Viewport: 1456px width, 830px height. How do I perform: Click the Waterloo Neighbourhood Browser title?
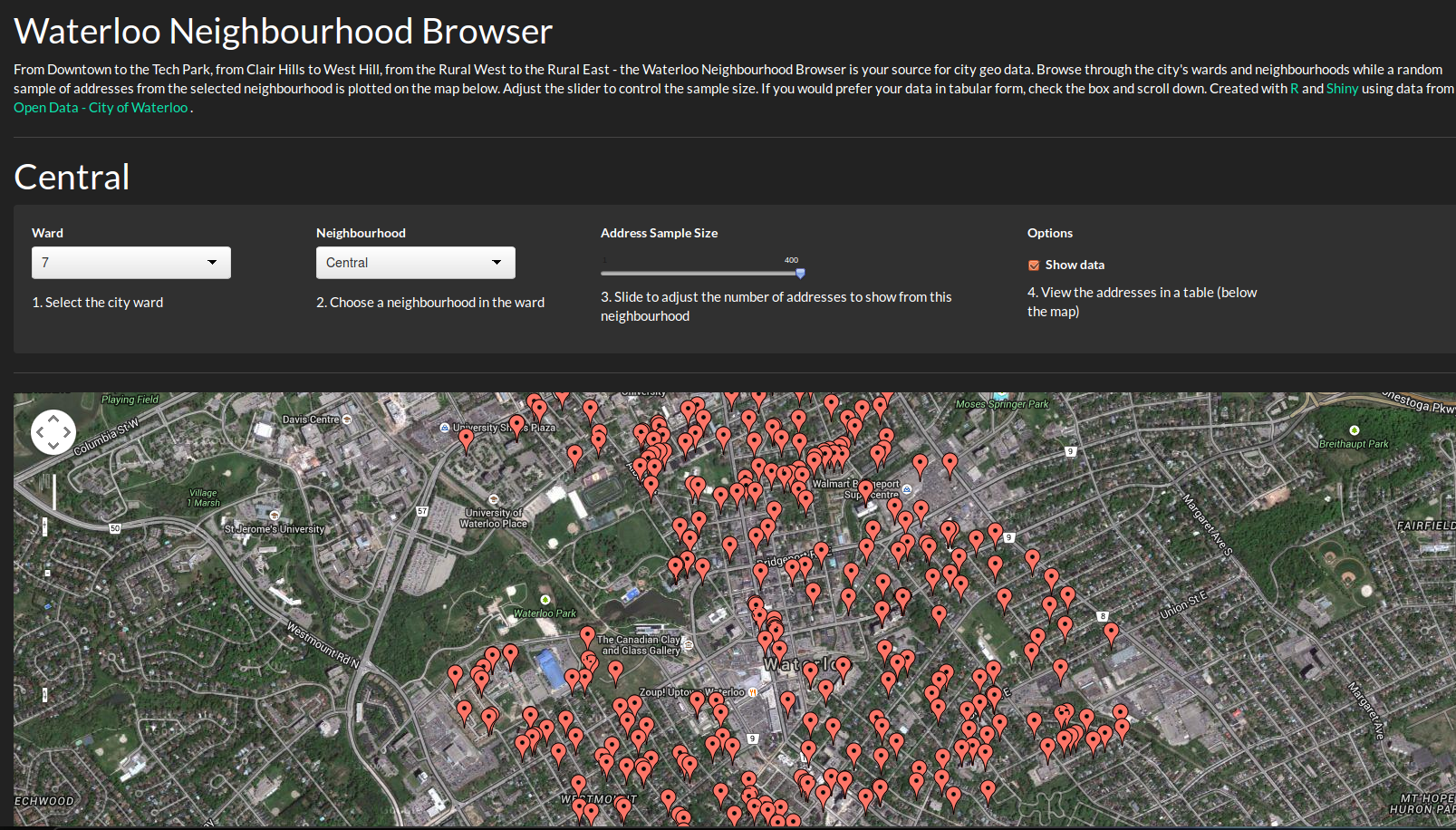(x=284, y=32)
